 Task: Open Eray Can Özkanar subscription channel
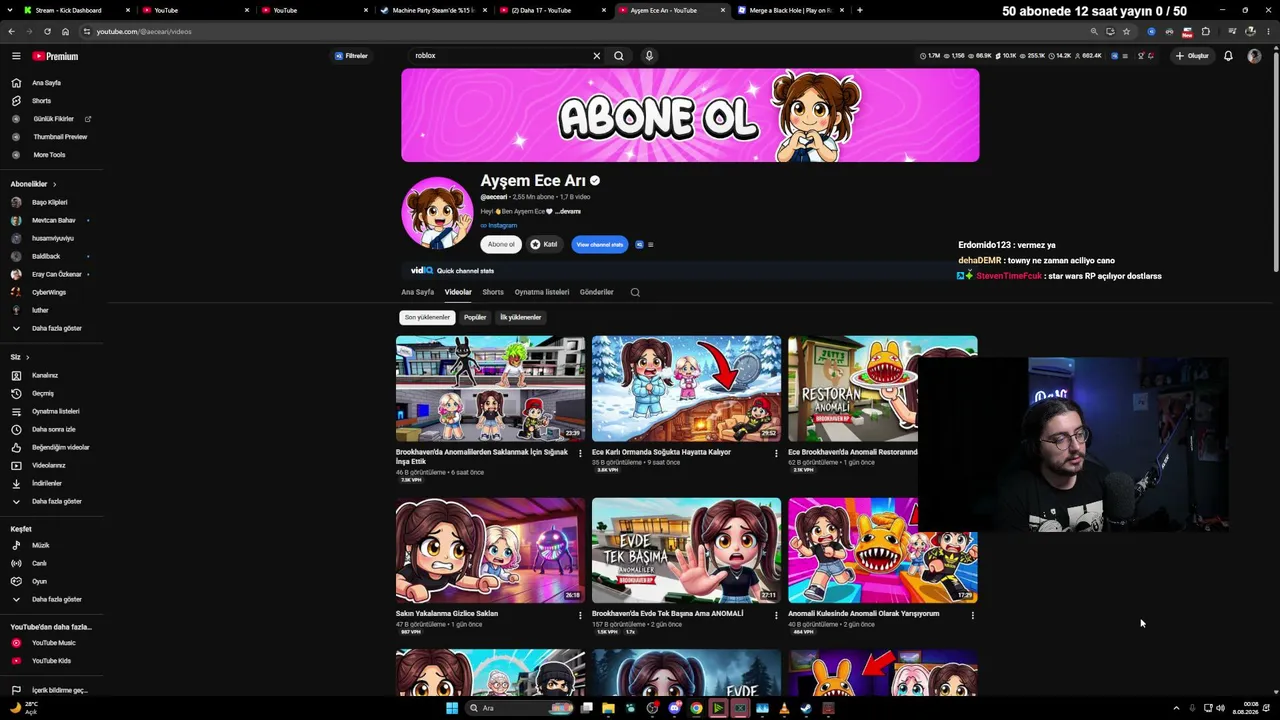(52, 274)
